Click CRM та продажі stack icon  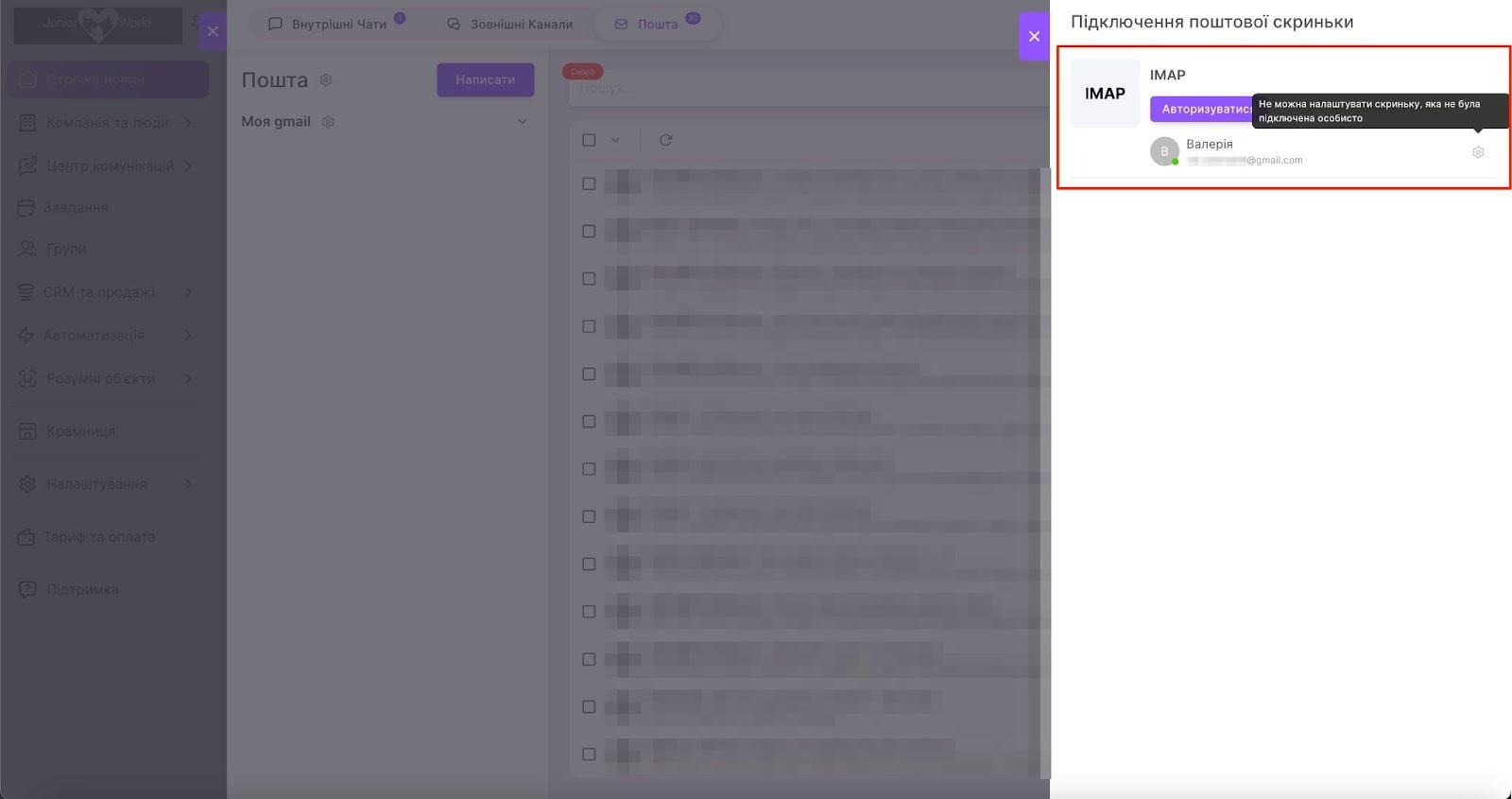(26, 292)
